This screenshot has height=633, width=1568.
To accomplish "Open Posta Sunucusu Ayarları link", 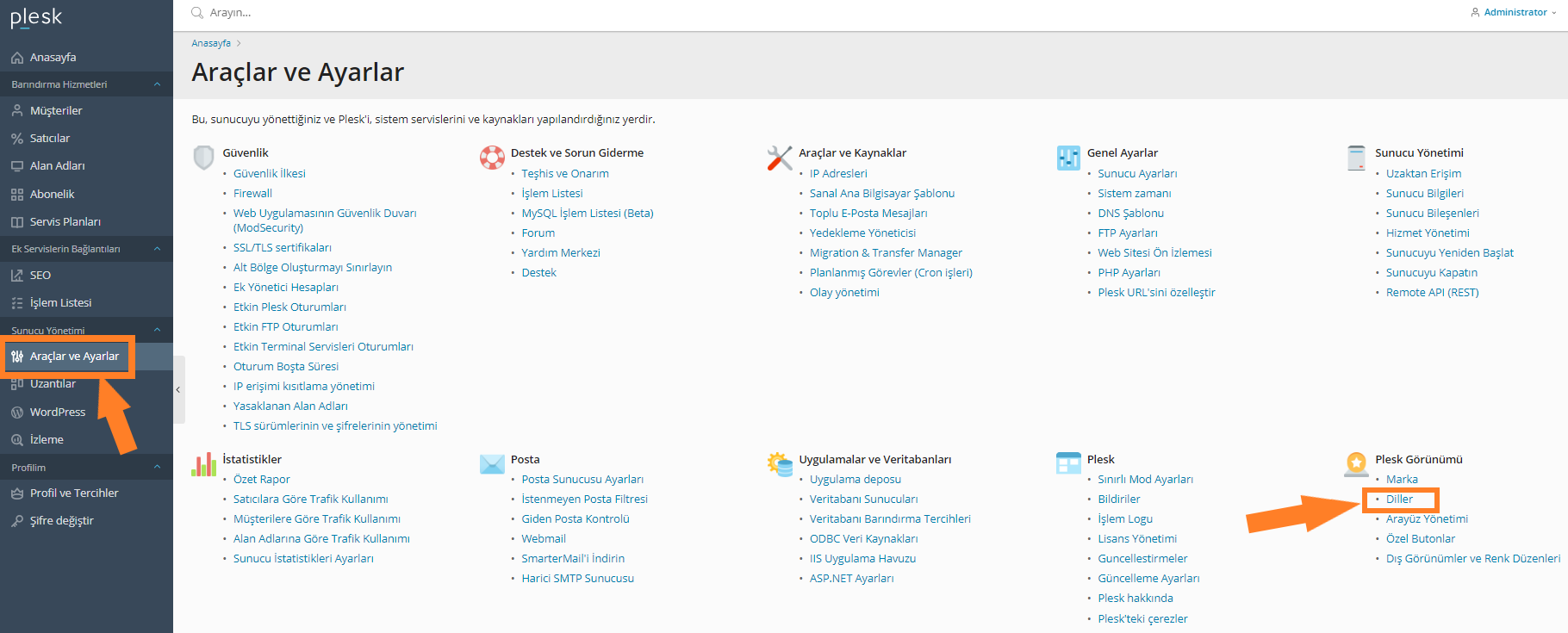I will point(582,480).
